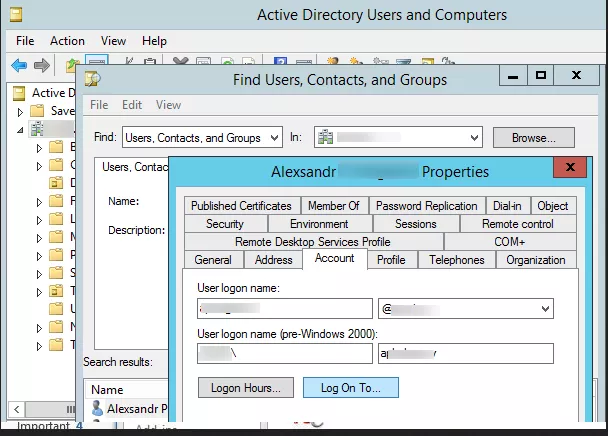Click the Logon Hours... button
The image size is (608, 436).
coord(246,388)
